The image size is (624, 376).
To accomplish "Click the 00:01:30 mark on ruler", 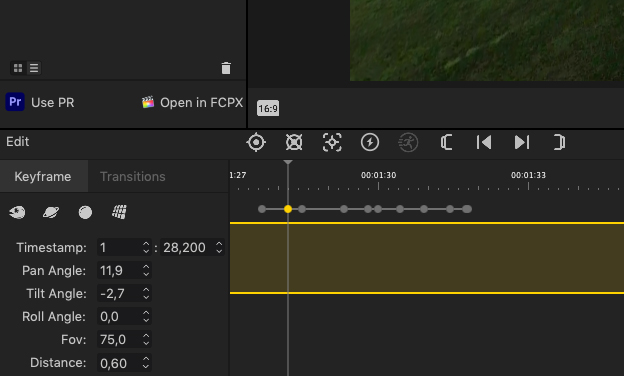I will point(378,175).
